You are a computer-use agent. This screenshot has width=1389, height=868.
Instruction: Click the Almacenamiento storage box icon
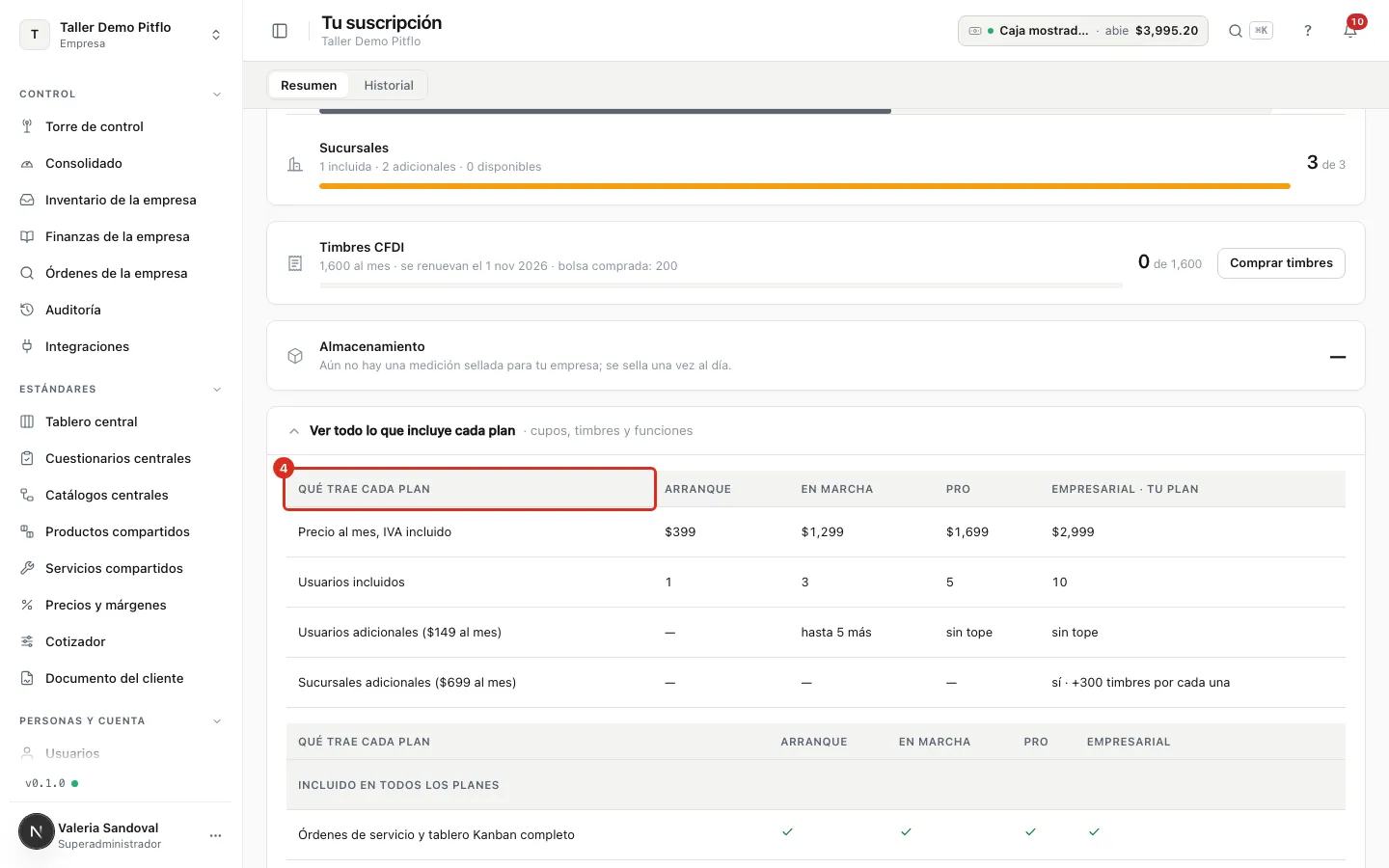click(x=295, y=356)
